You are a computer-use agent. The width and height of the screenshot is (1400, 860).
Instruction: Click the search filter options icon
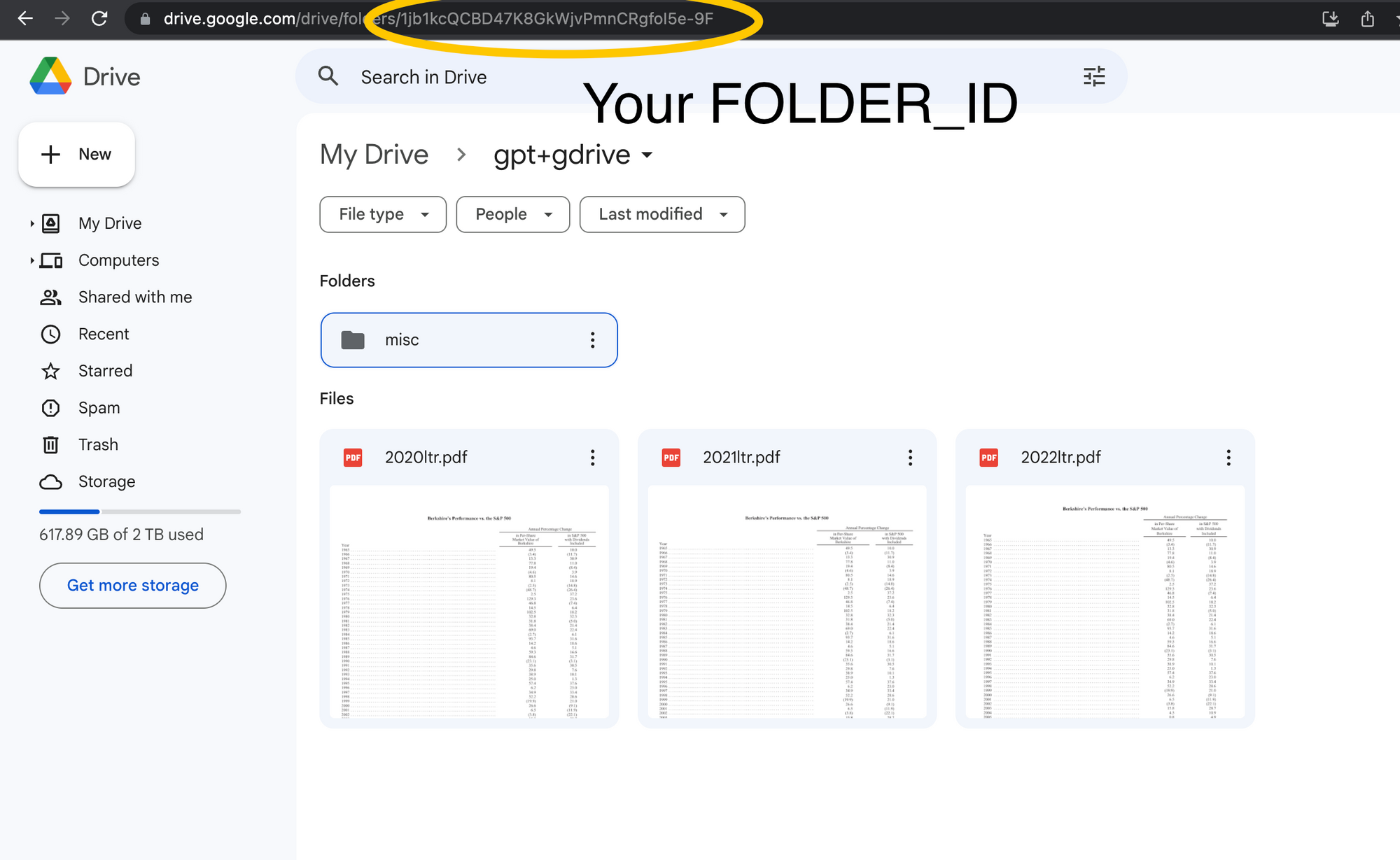(x=1093, y=76)
